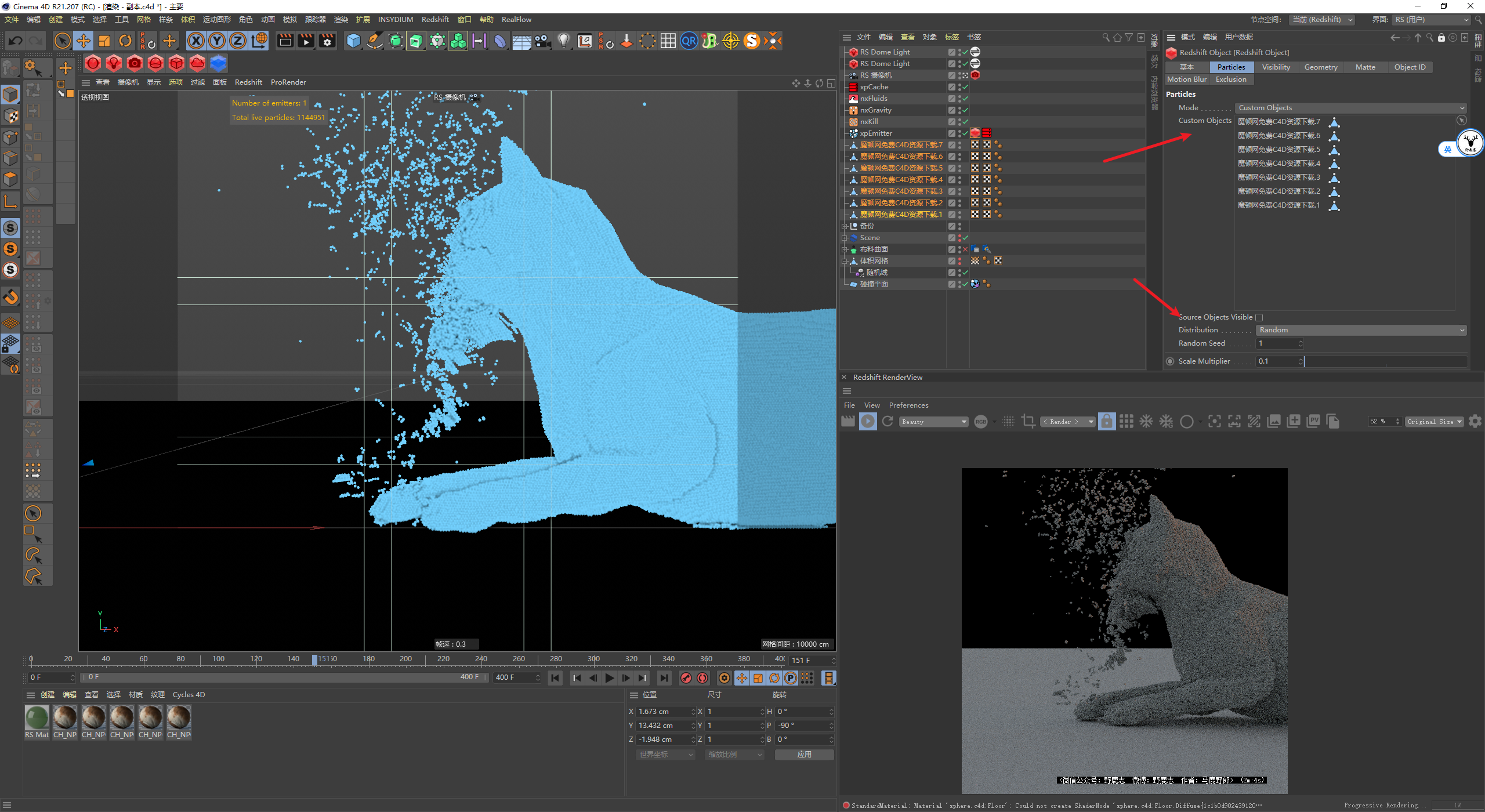Select the Rotate tool in top toolbar
Screen dimensions: 1485x812
point(125,41)
